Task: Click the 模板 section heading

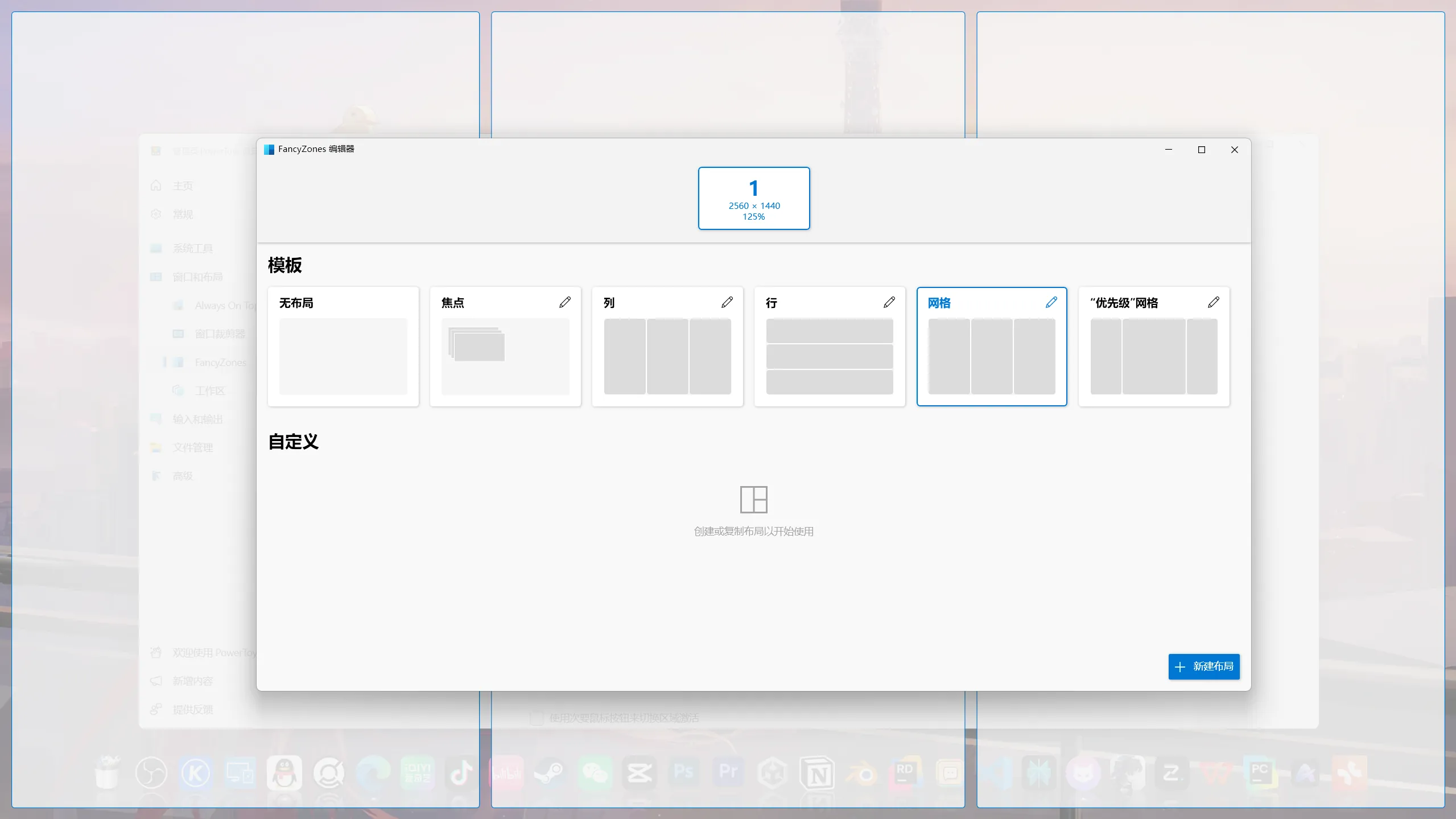Action: pyautogui.click(x=285, y=265)
